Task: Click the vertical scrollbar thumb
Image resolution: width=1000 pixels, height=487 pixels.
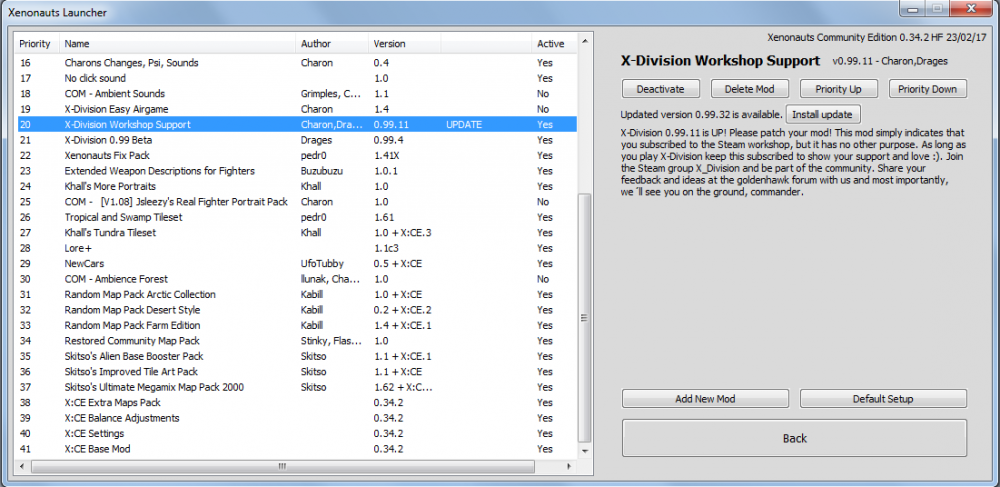Action: click(584, 317)
